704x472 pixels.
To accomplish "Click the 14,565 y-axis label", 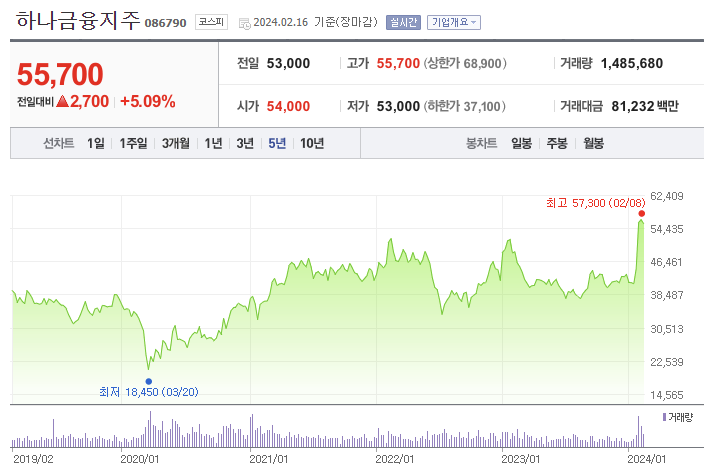I will [667, 395].
